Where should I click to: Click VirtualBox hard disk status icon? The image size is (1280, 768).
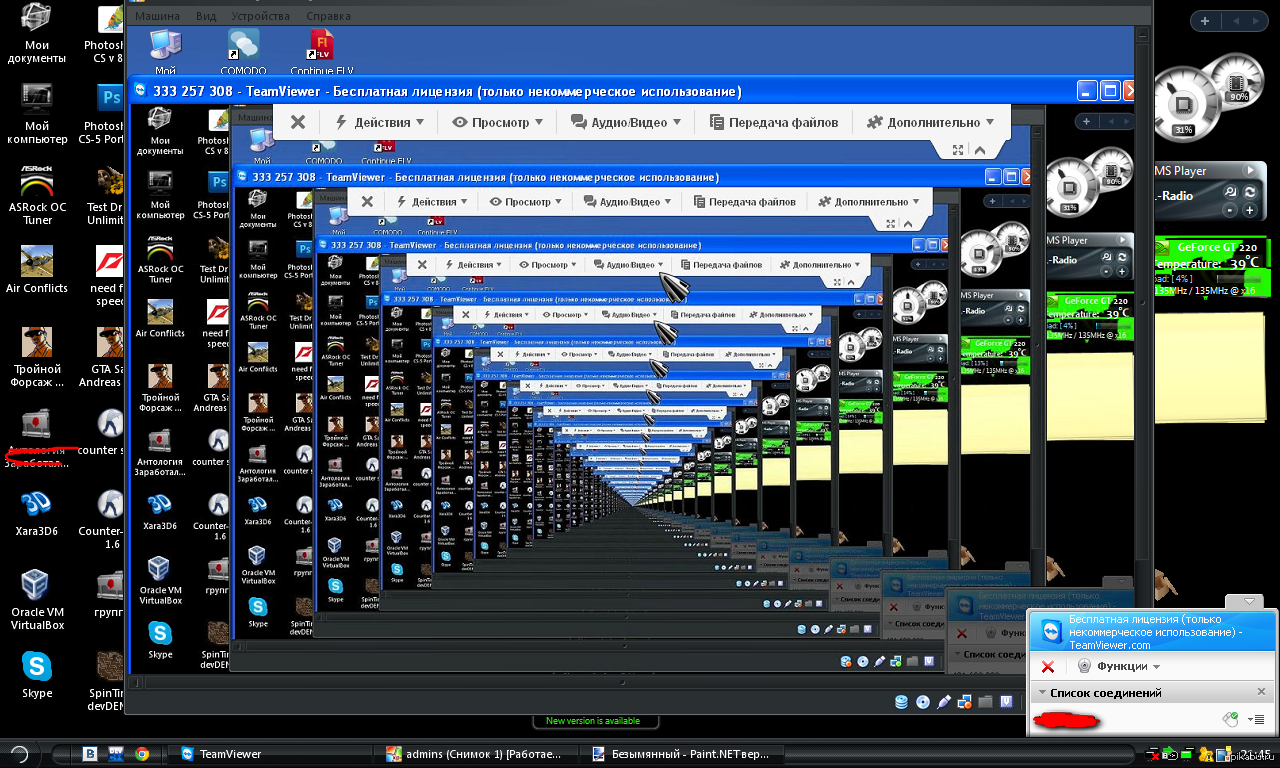pos(901,702)
